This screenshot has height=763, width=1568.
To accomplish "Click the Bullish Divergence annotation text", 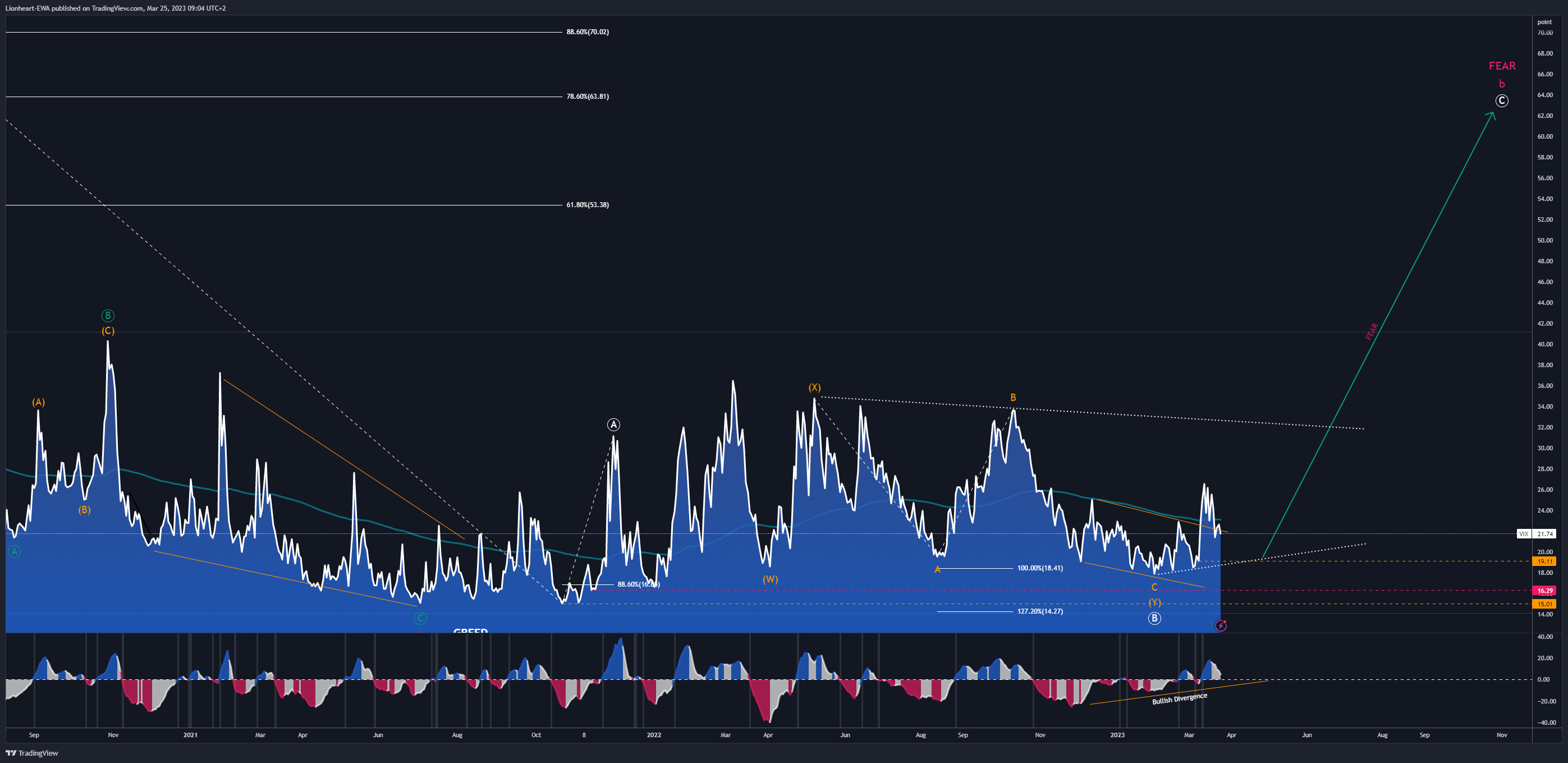I will (1179, 698).
